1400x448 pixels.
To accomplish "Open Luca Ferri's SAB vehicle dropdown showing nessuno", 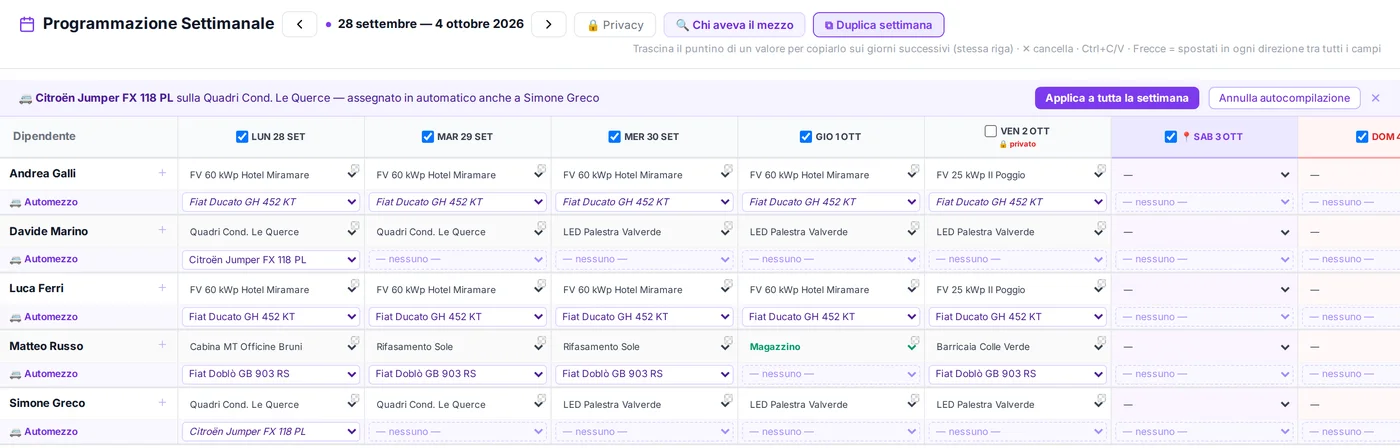I will tap(1205, 317).
